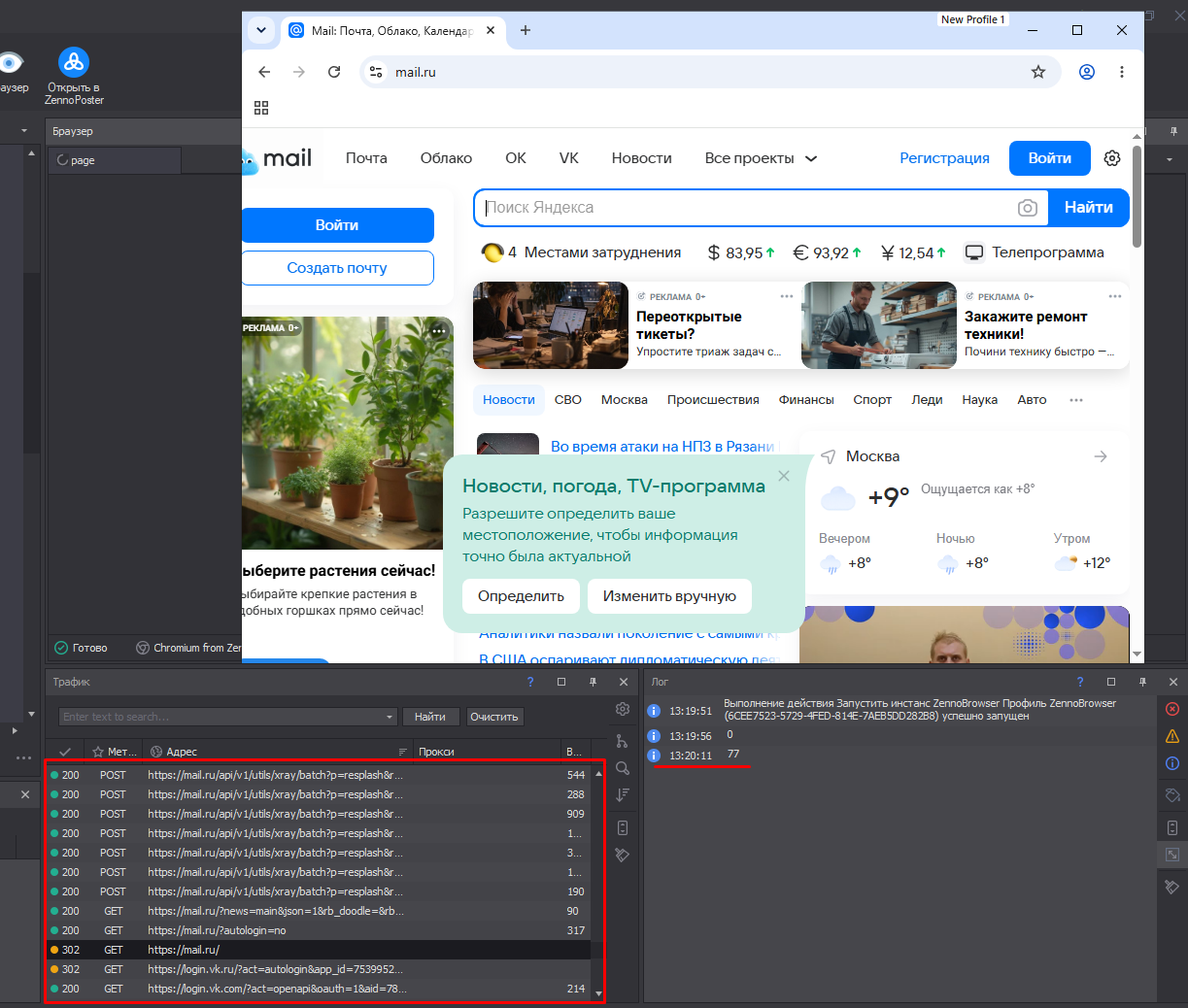Open ad options on 'Закажите ремонт техники' card
The width and height of the screenshot is (1188, 1008).
[x=1115, y=296]
